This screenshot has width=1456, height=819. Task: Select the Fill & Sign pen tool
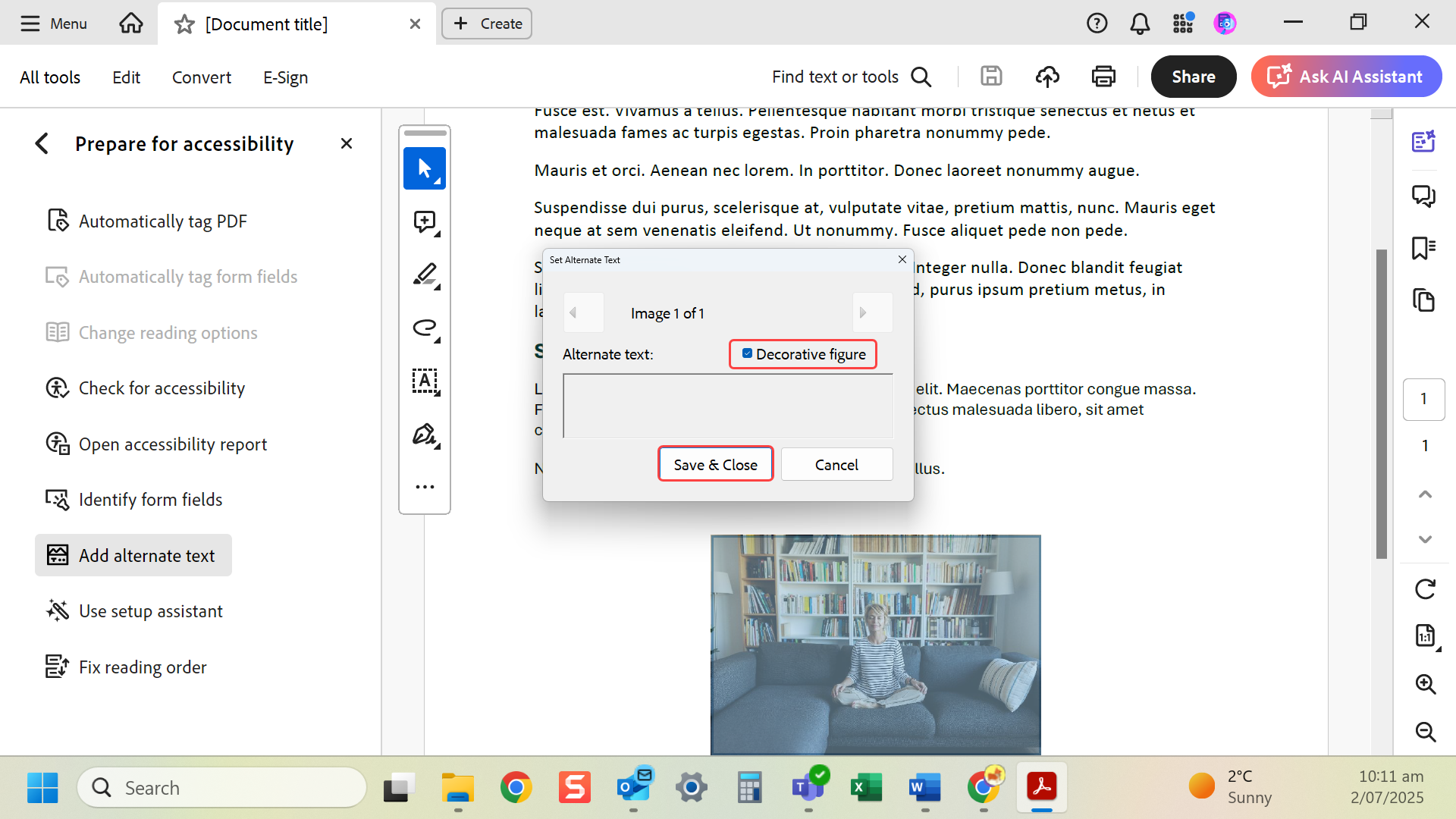point(425,435)
